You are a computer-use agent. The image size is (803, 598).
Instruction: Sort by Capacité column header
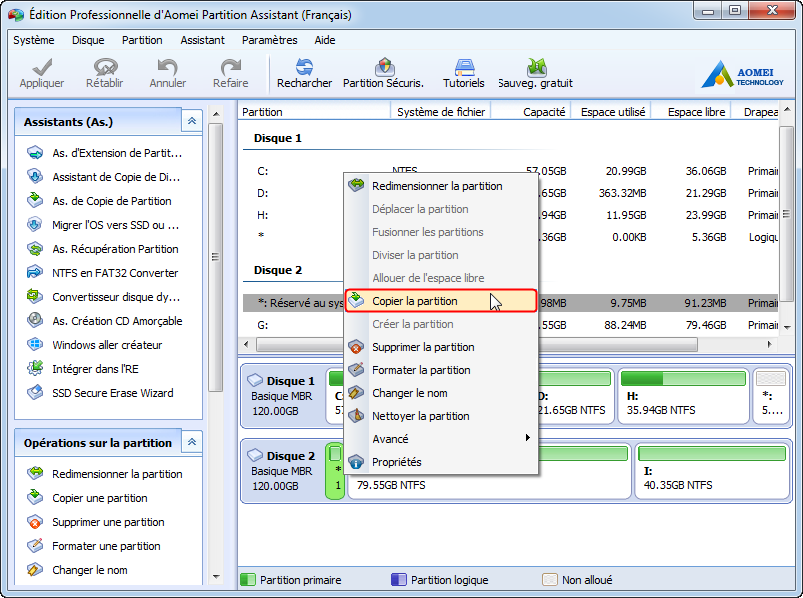531,112
